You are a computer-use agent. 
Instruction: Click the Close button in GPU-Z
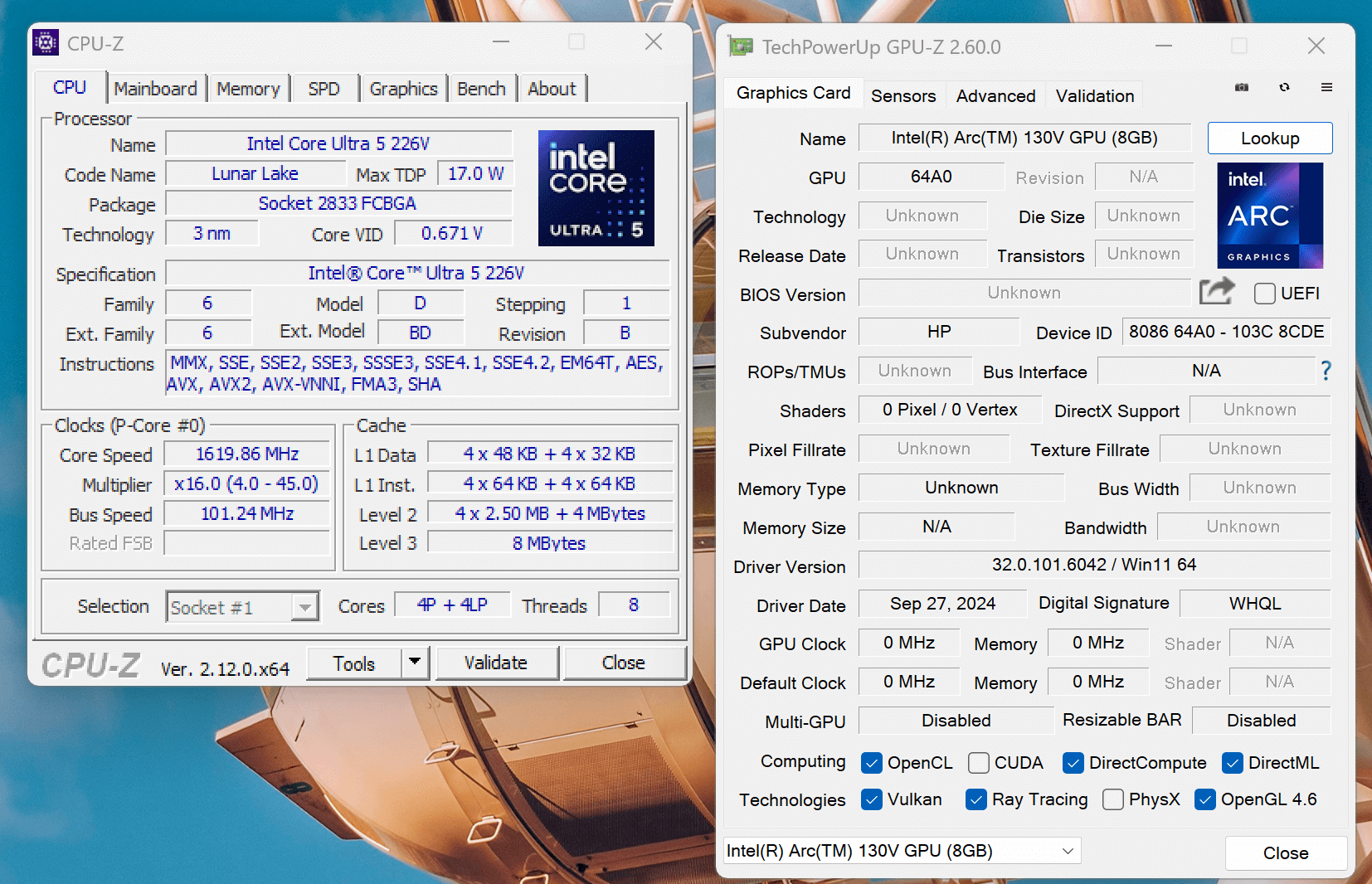(x=1286, y=853)
